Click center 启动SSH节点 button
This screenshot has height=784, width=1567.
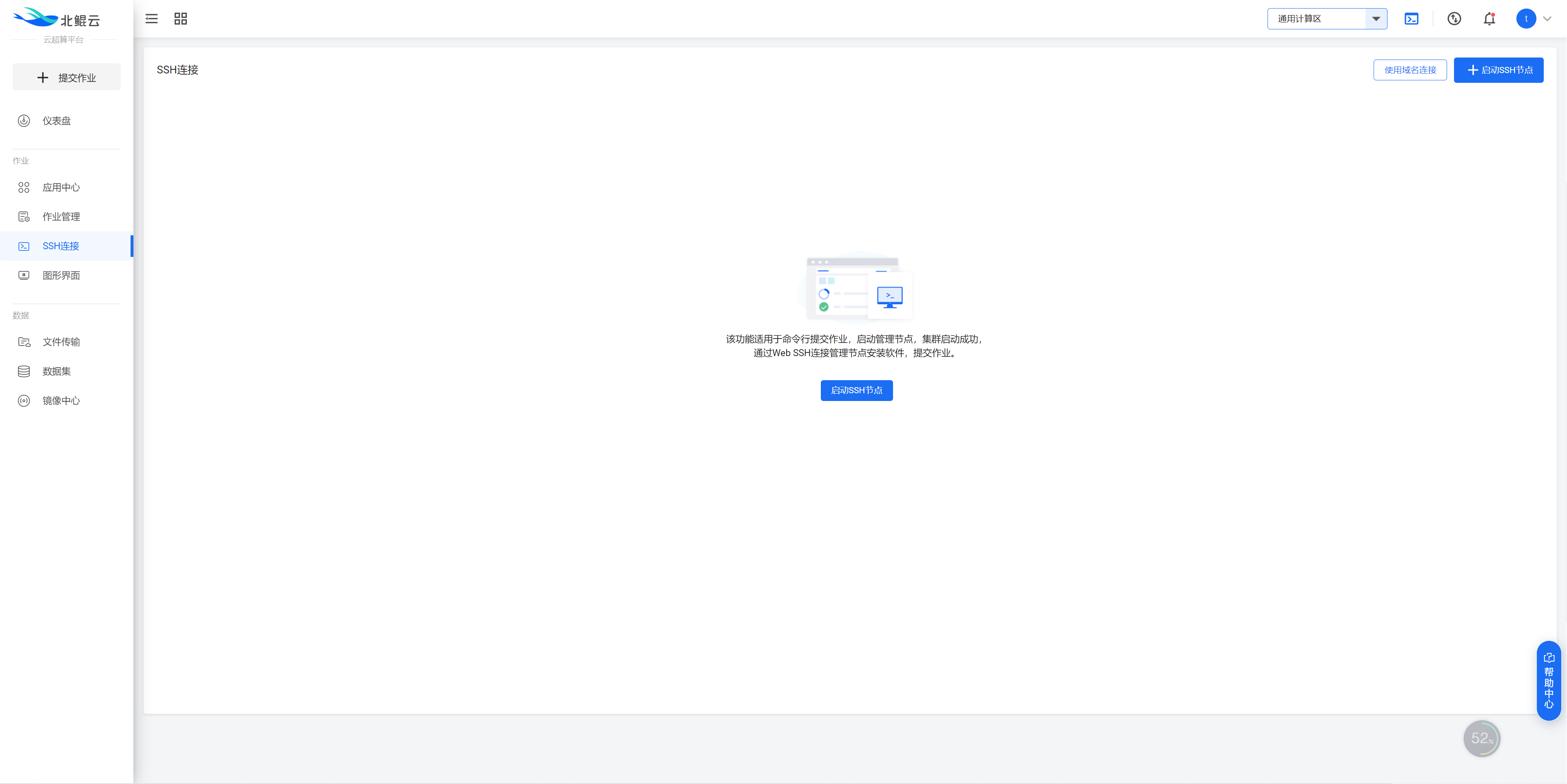coord(856,390)
